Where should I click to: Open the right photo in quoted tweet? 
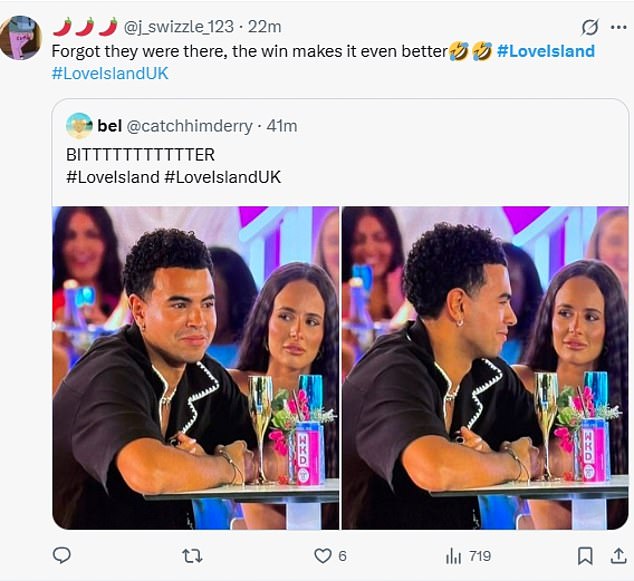(x=485, y=368)
